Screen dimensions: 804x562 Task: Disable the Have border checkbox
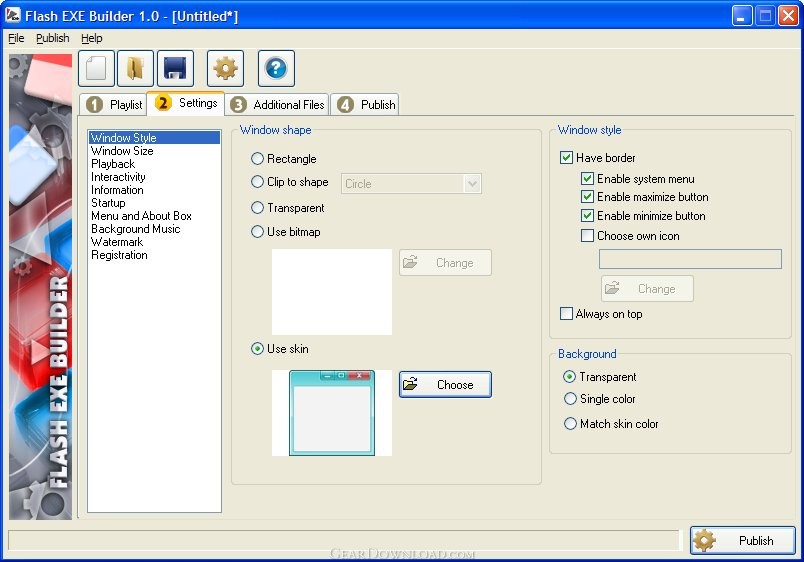click(x=567, y=158)
